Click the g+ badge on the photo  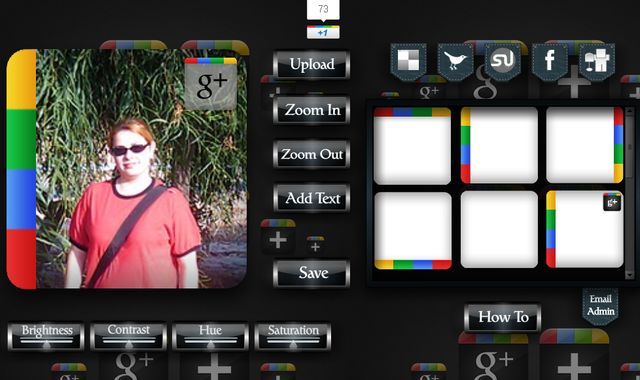211,84
